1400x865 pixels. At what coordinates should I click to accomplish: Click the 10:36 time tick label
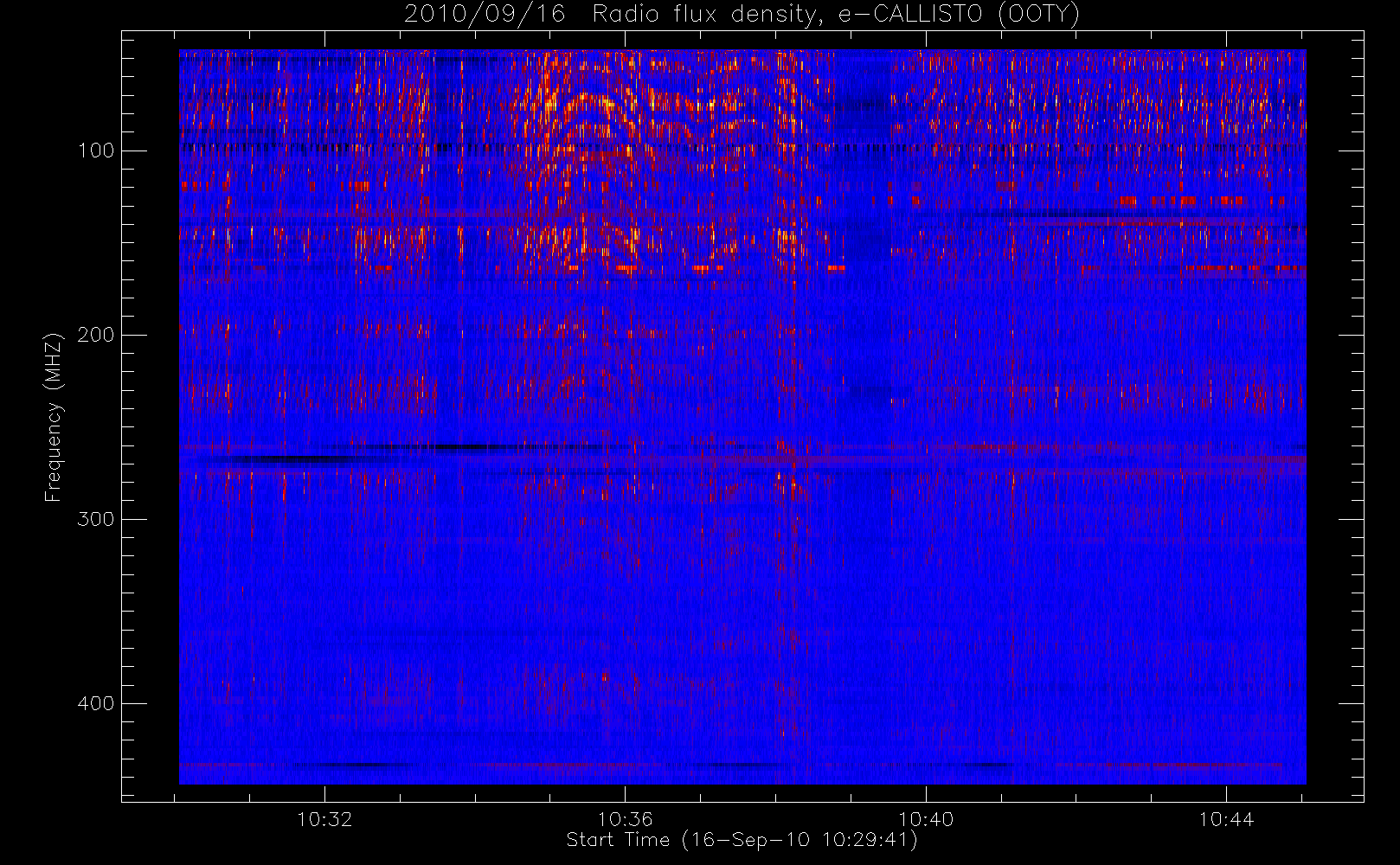[625, 819]
